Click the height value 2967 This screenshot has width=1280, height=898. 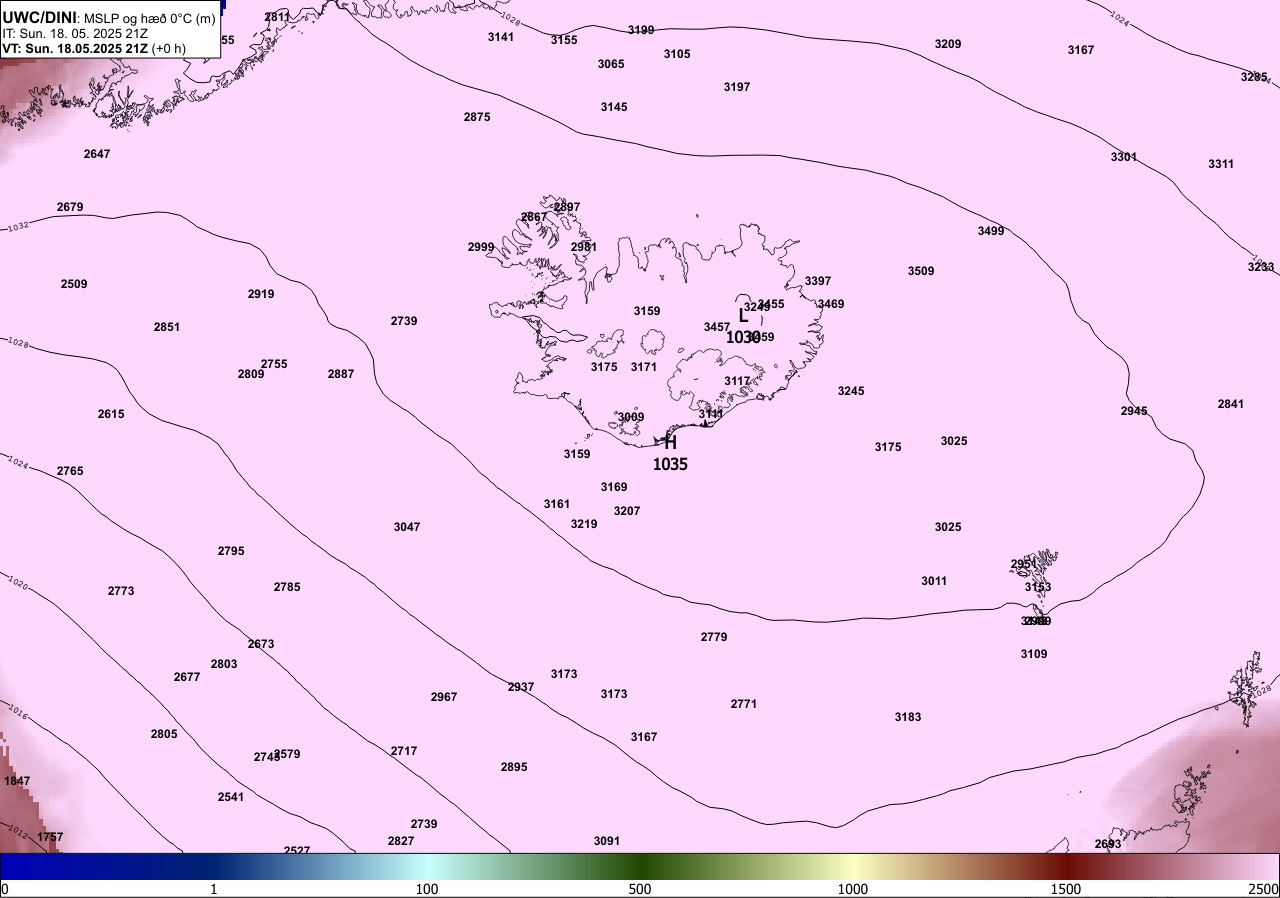point(444,697)
